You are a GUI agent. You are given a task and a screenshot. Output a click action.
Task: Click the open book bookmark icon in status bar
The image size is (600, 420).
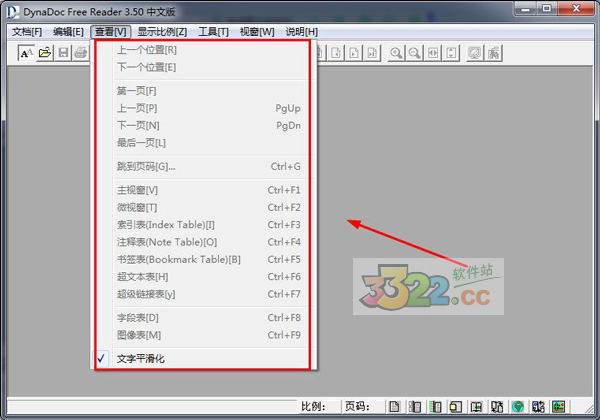(476, 407)
